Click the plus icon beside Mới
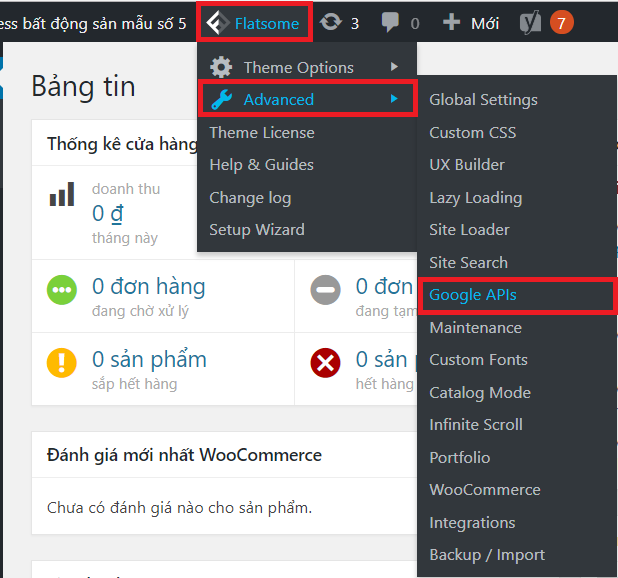The height and width of the screenshot is (578, 618). 451,22
